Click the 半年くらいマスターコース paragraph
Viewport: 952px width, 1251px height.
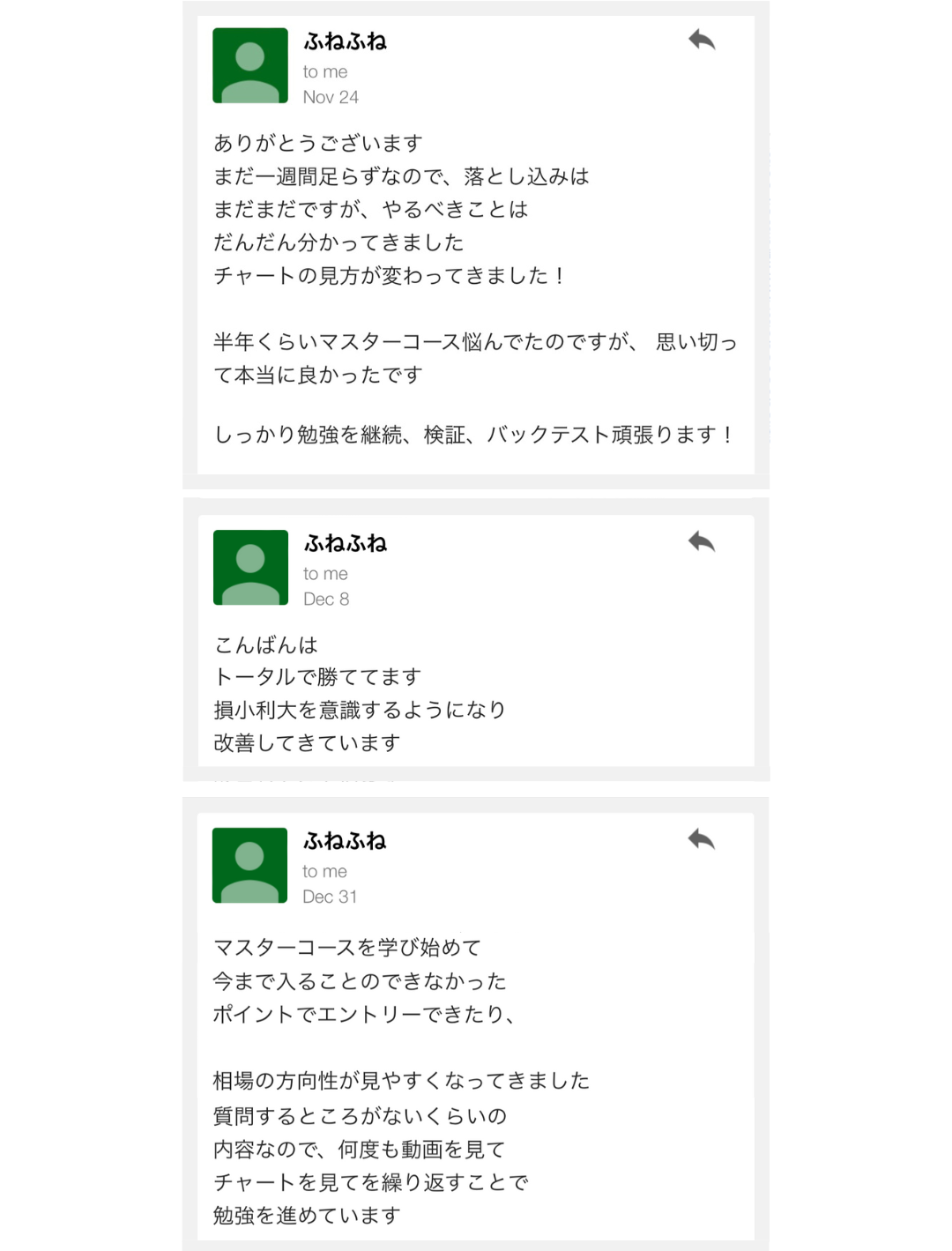pyautogui.click(x=475, y=358)
